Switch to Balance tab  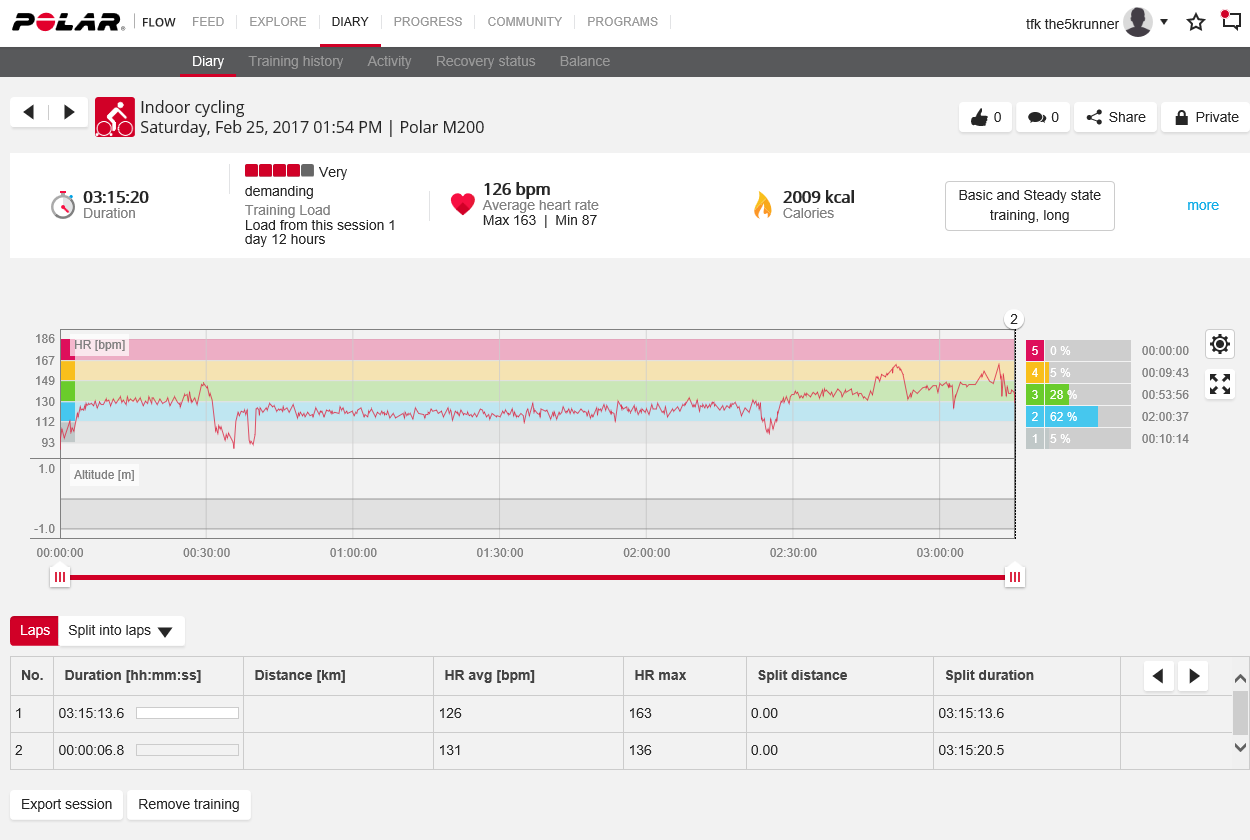click(585, 61)
